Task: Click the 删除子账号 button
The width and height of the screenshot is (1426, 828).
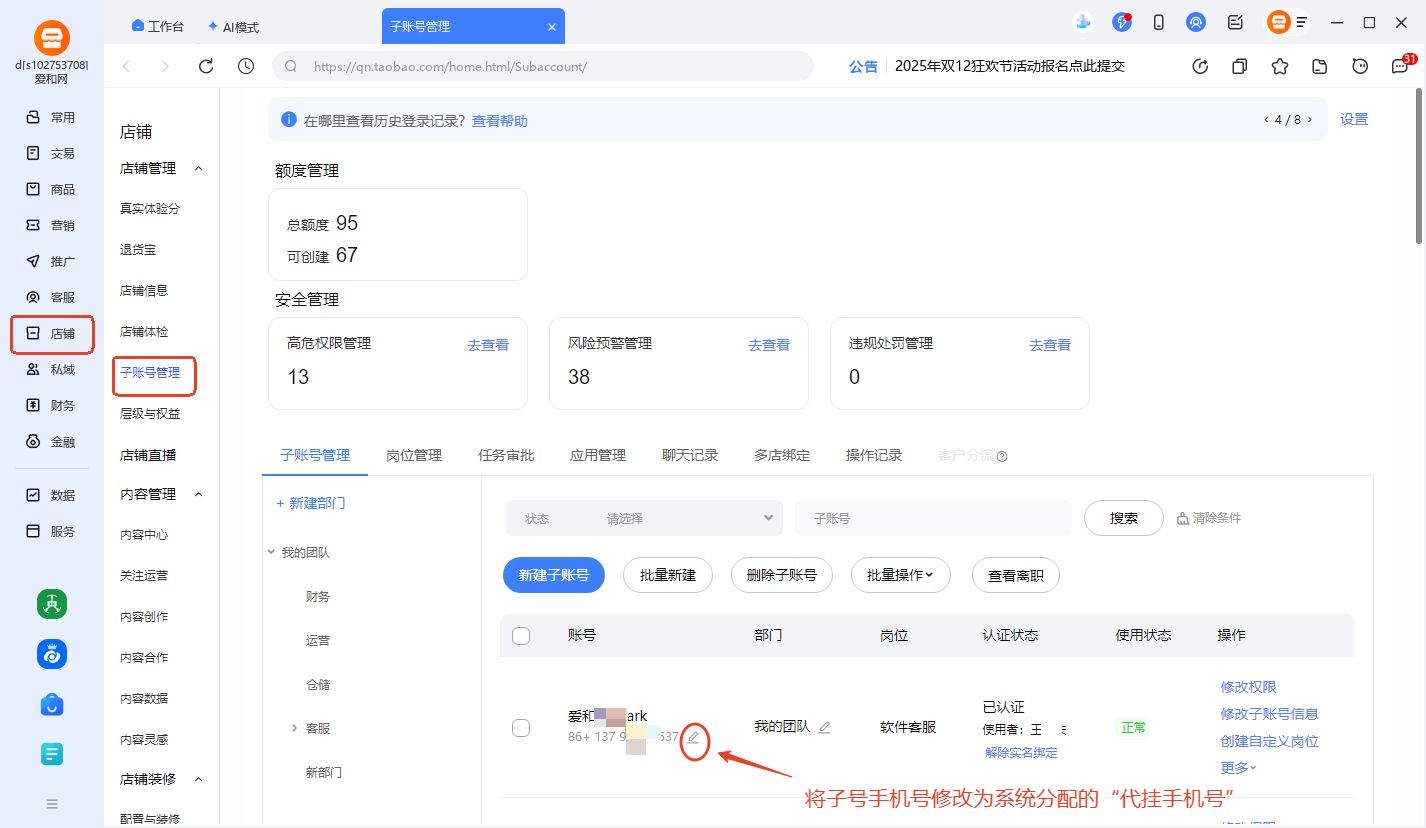Action: [x=782, y=575]
